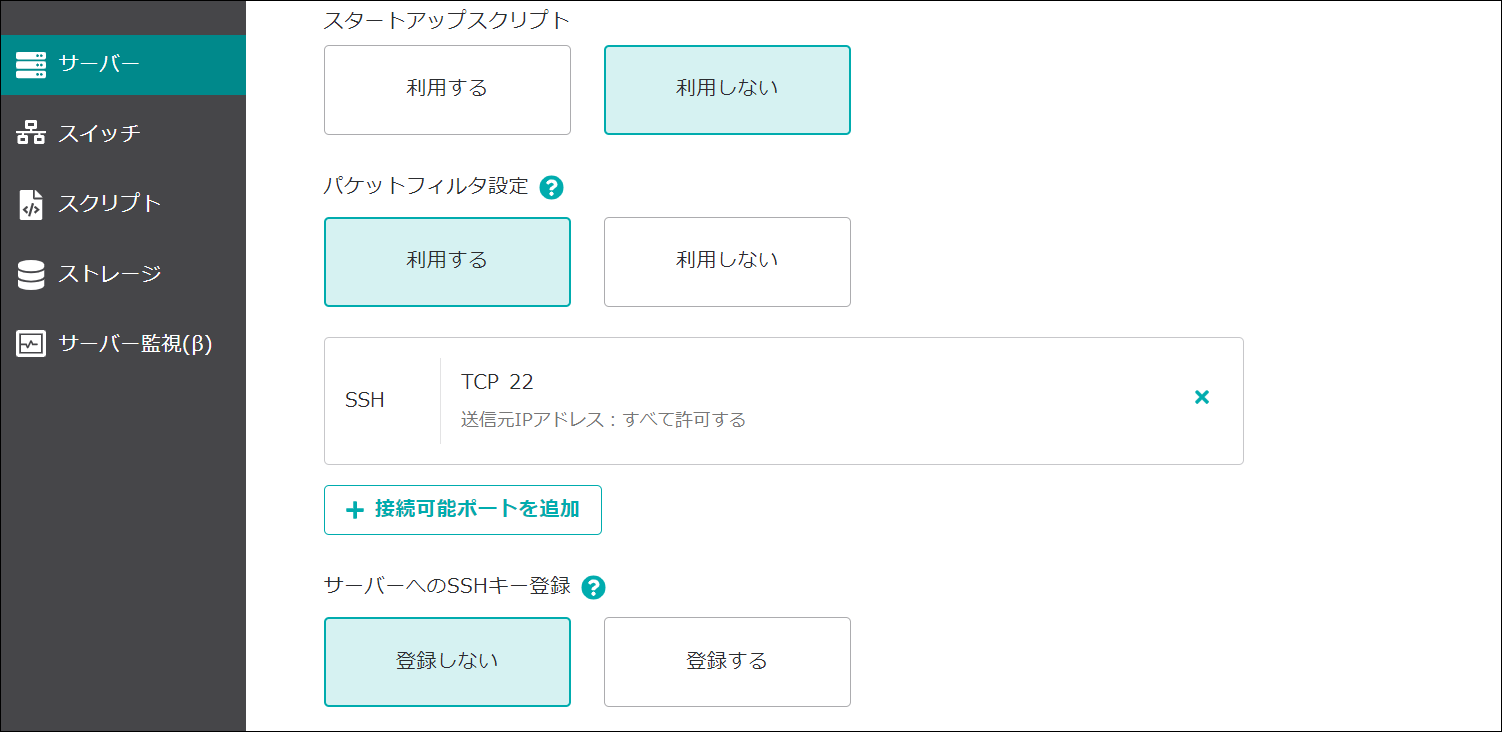Click the server icon in sidebar
Image resolution: width=1502 pixels, height=732 pixels.
pos(31,65)
